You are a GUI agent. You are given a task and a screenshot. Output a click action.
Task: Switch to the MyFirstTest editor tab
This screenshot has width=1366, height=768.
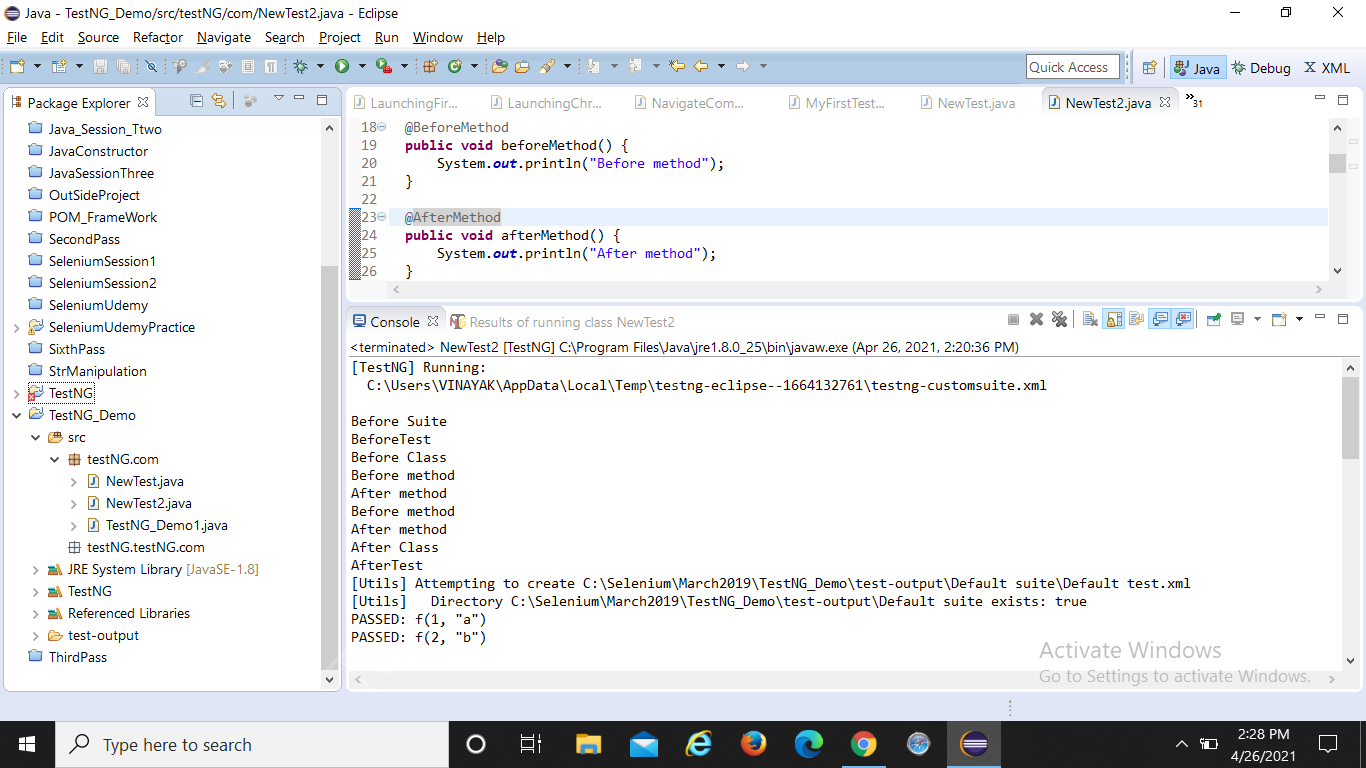pyautogui.click(x=835, y=103)
